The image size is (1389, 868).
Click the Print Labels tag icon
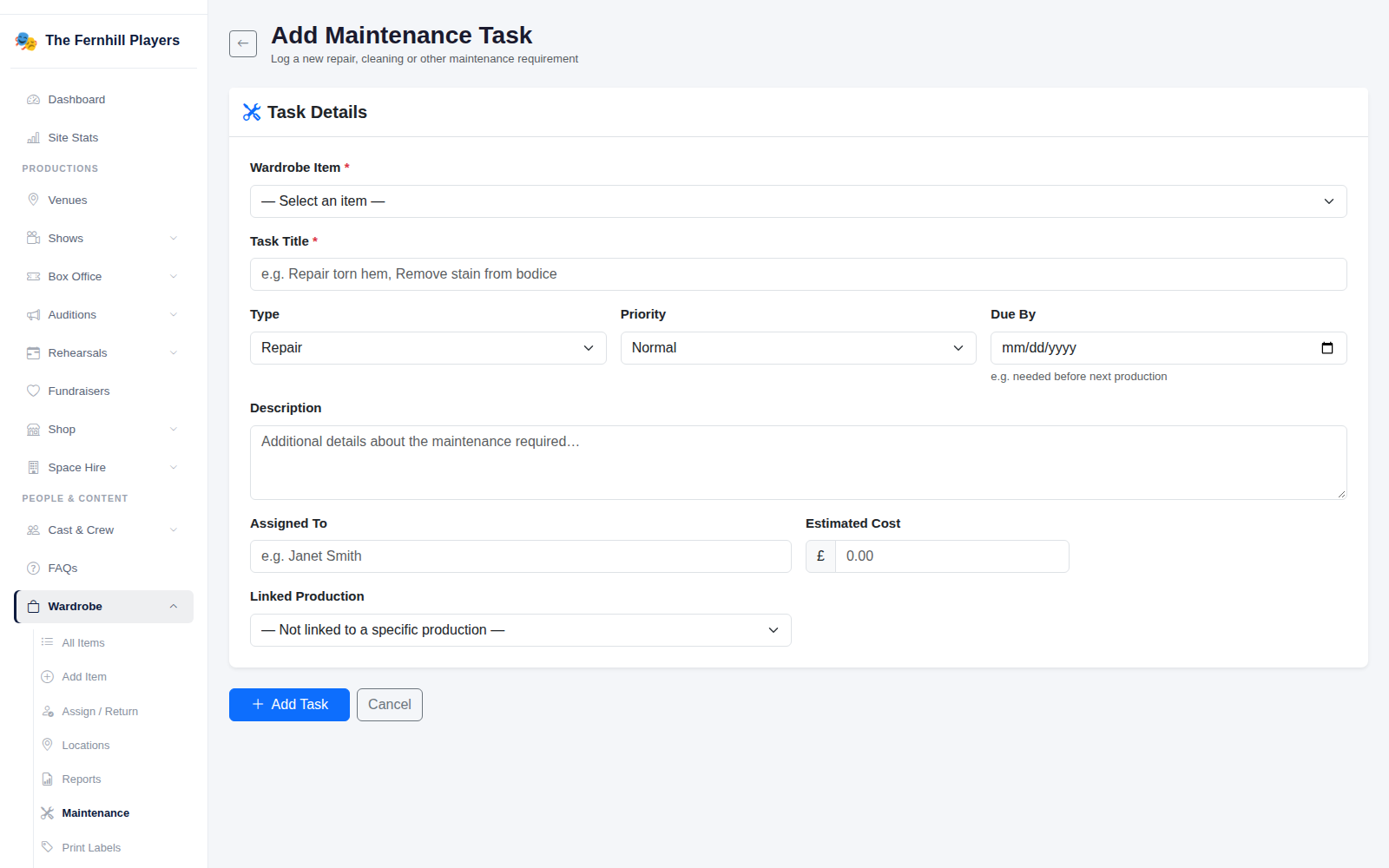pyautogui.click(x=47, y=847)
